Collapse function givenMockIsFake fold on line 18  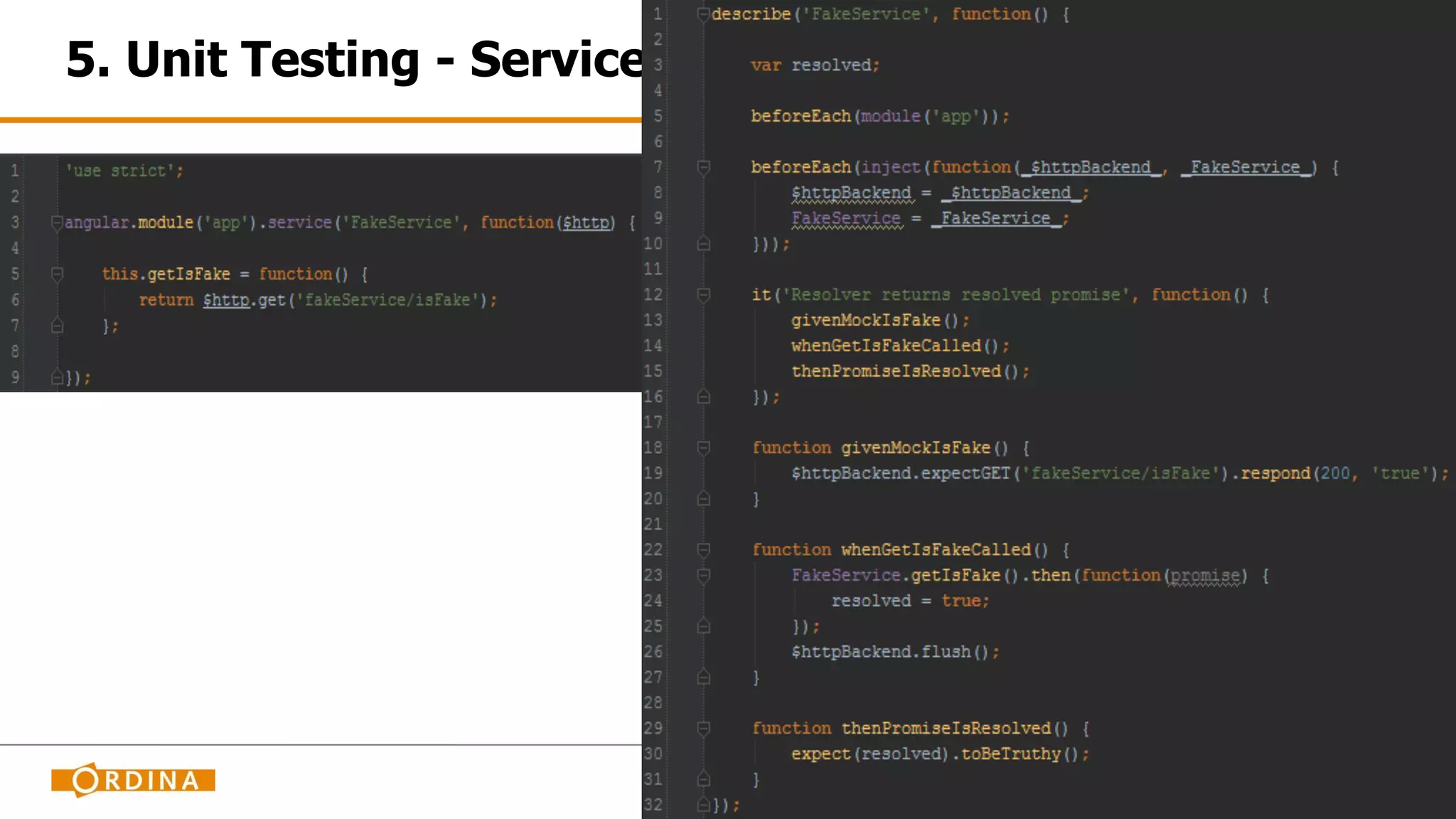(x=703, y=448)
